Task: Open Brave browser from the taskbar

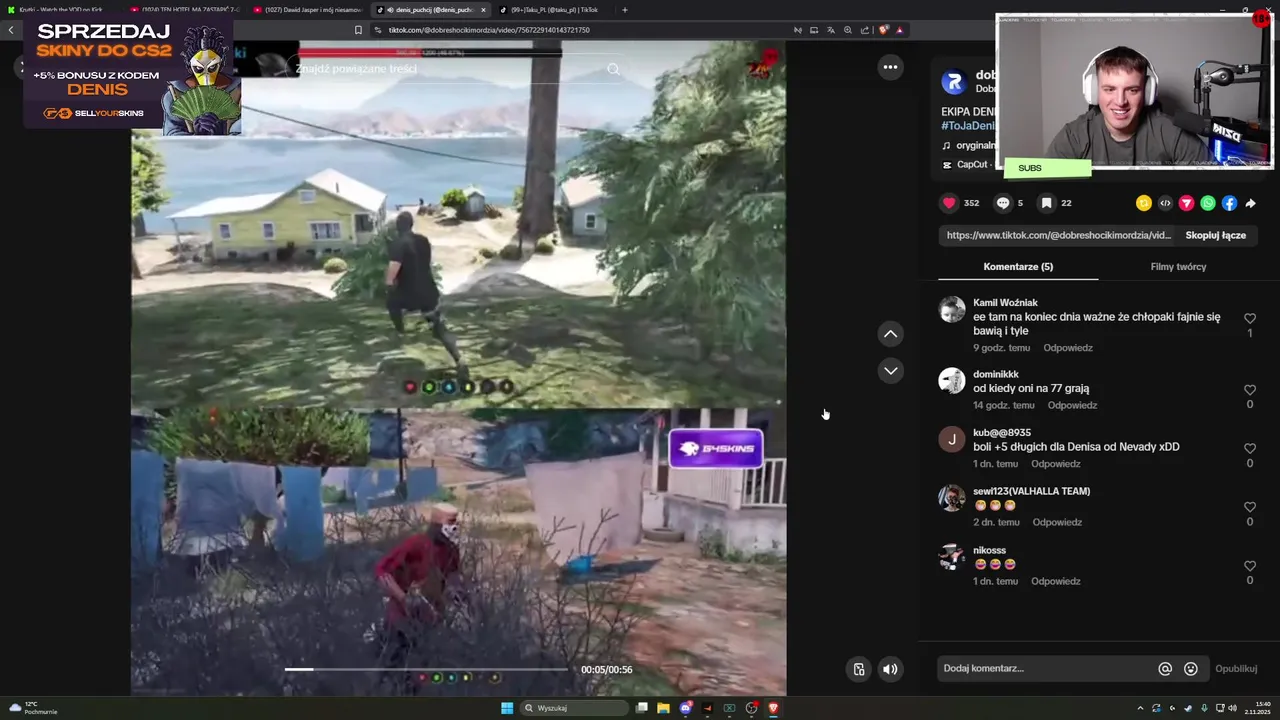Action: (x=773, y=708)
